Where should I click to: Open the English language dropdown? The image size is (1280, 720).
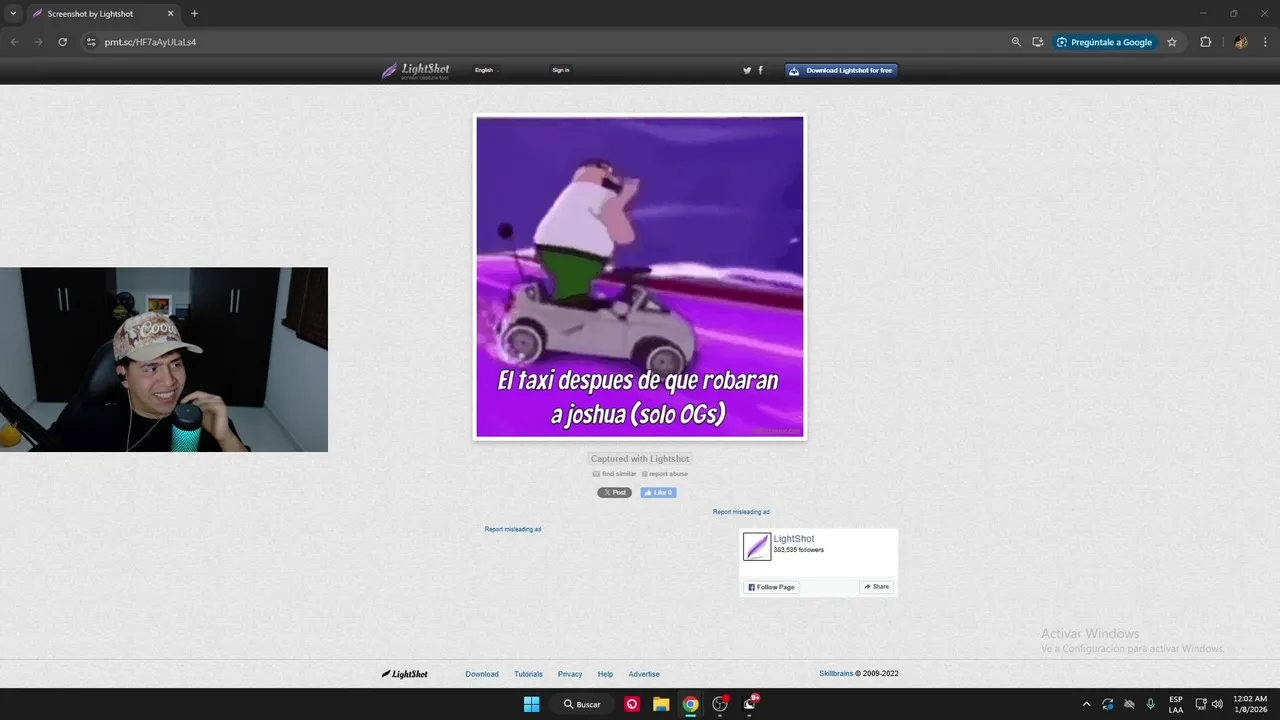486,70
